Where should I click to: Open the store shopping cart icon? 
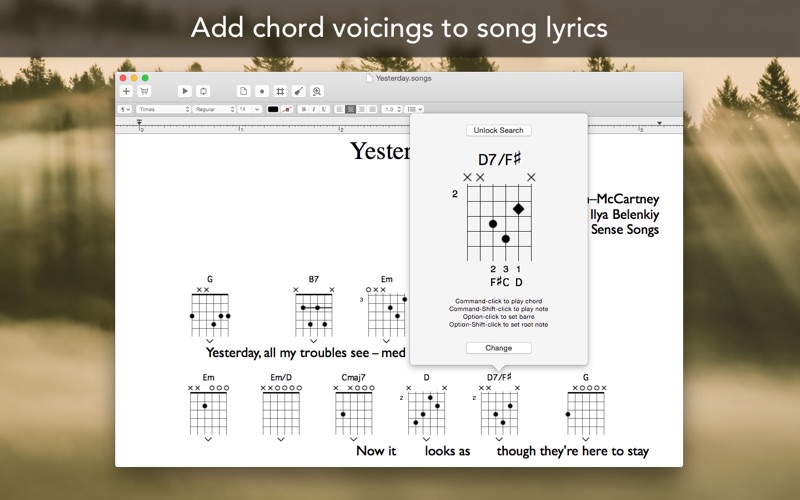coord(144,91)
